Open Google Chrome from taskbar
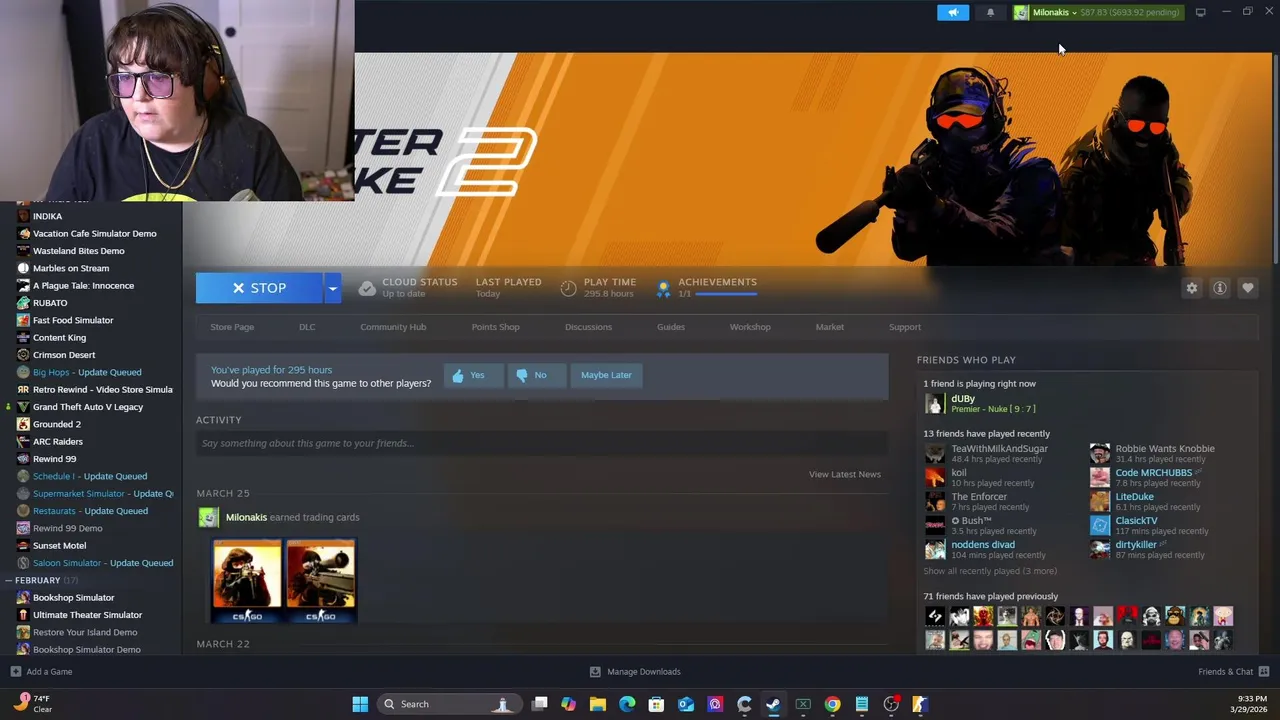The image size is (1280, 720). point(832,704)
